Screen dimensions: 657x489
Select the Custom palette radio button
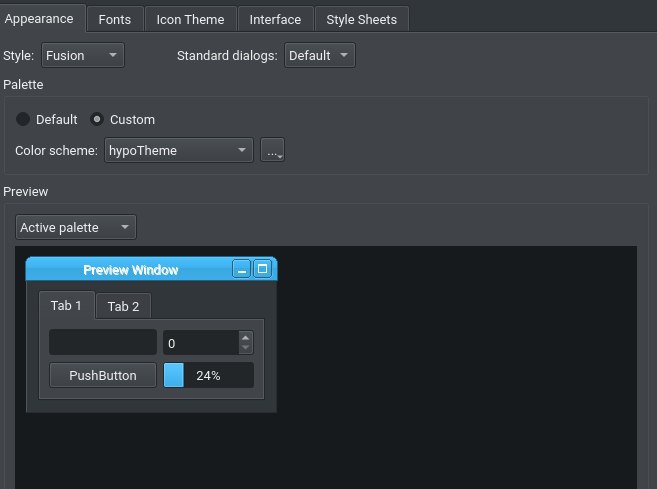point(97,119)
